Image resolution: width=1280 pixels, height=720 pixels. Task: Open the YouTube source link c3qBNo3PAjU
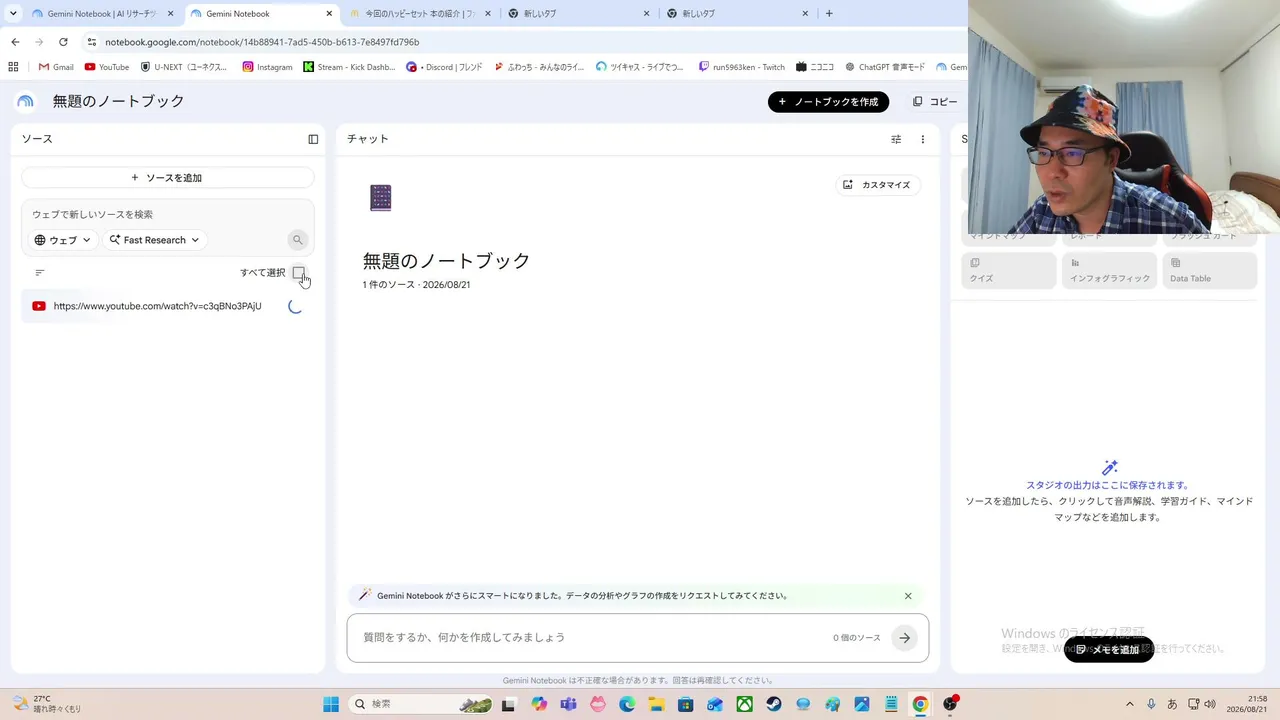[x=158, y=306]
